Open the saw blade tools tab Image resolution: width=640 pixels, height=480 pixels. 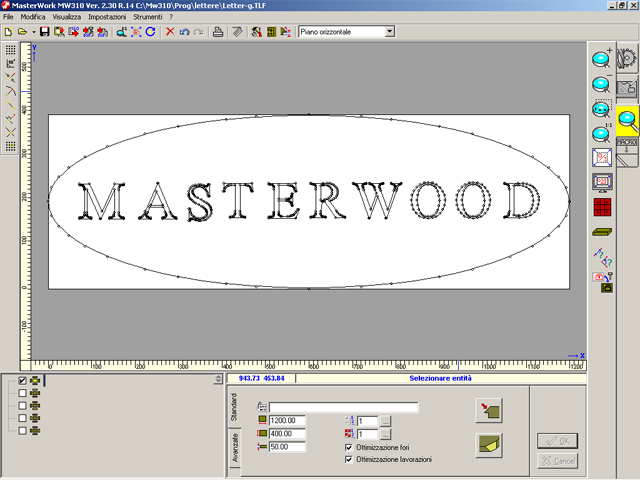point(627,58)
